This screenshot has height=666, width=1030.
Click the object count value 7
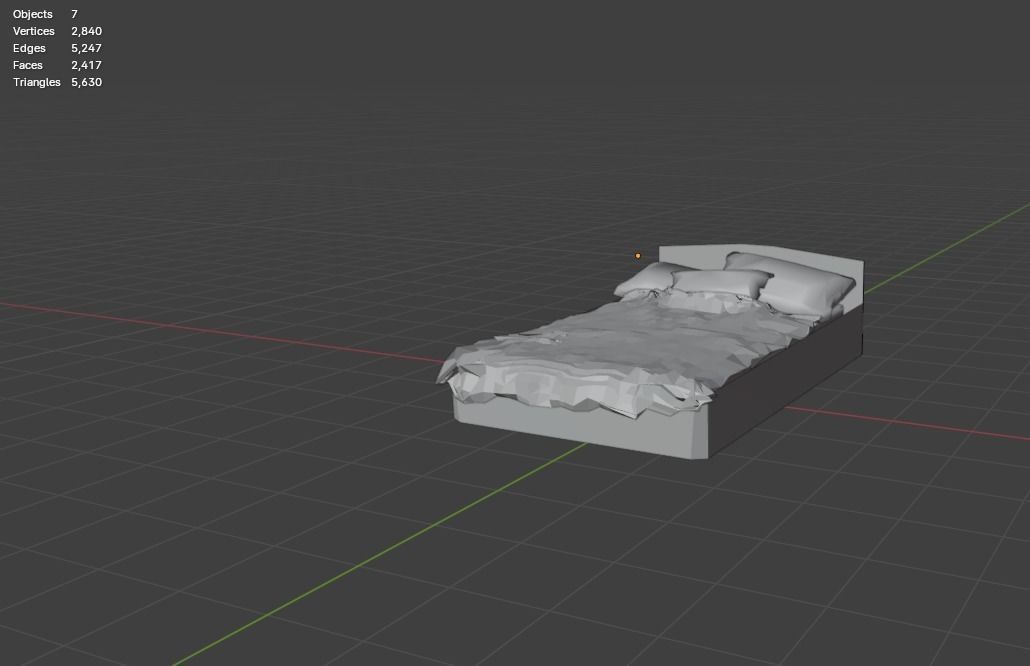pyautogui.click(x=74, y=14)
